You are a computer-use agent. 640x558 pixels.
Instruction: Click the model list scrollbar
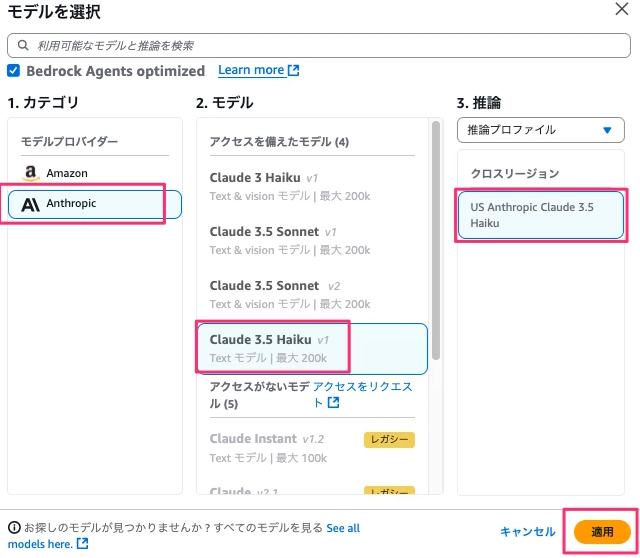(x=436, y=240)
